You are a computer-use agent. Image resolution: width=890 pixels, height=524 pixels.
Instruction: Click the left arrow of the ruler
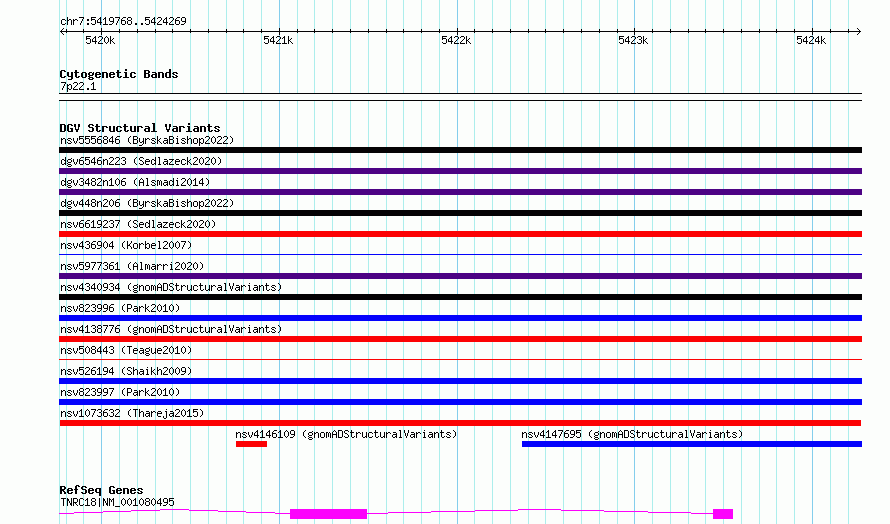[x=62, y=32]
